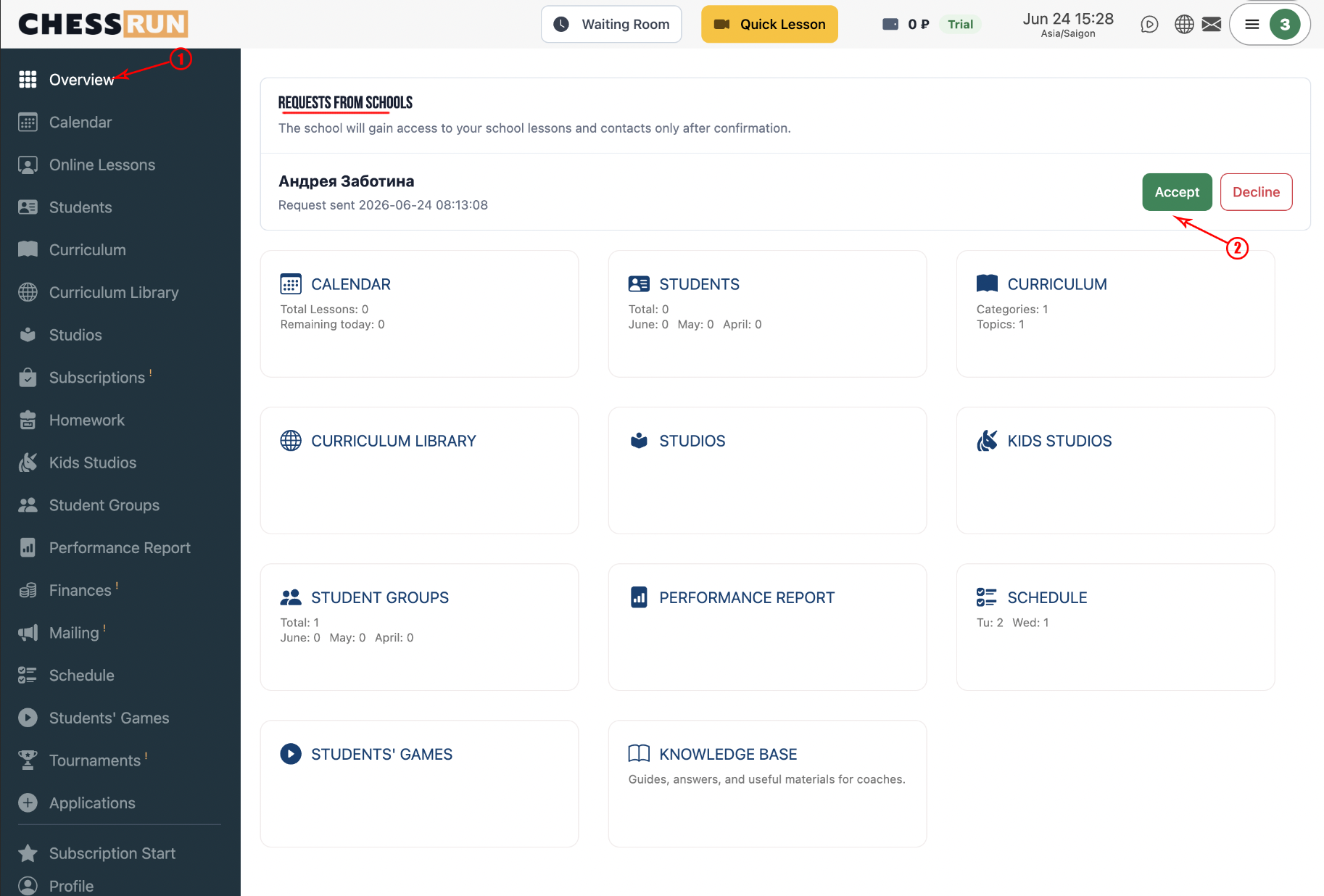Image resolution: width=1324 pixels, height=896 pixels.
Task: Click the Students' Games play icon card
Action: pos(291,754)
